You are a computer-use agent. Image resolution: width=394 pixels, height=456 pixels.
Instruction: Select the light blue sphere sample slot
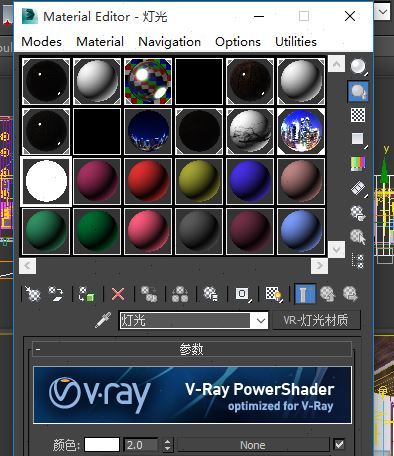pyautogui.click(x=301, y=231)
